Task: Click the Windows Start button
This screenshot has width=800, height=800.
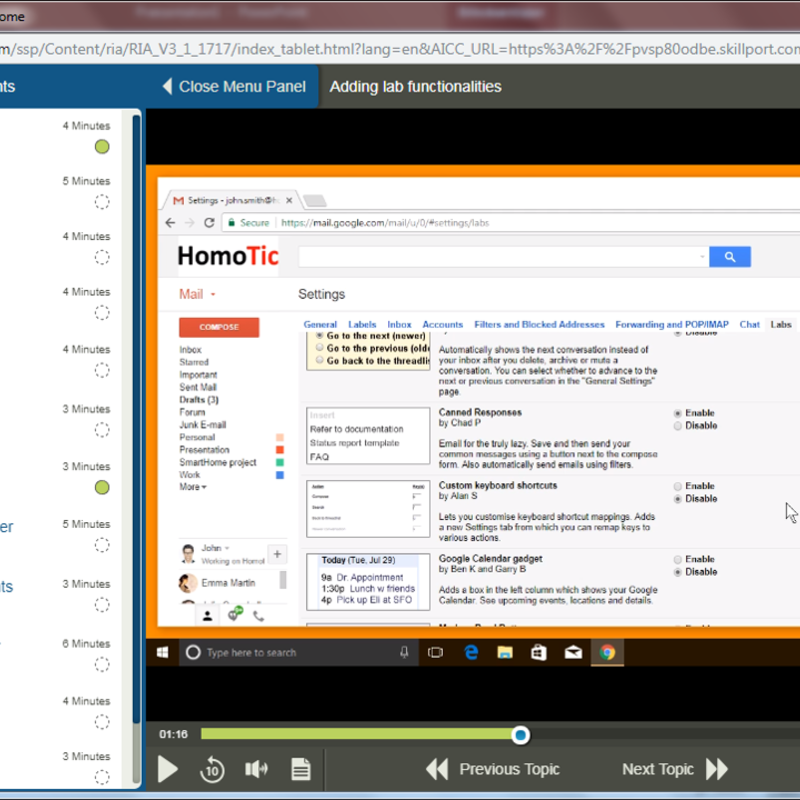Action: (162, 652)
